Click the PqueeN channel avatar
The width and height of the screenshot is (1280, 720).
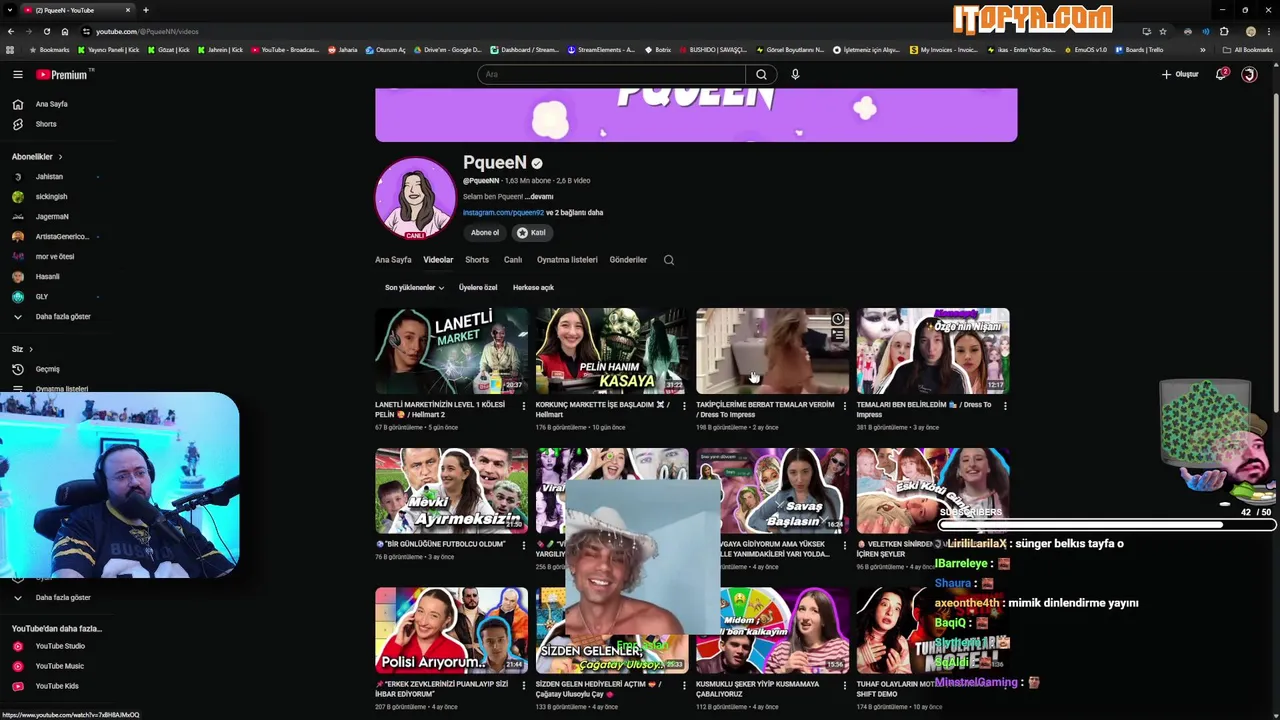click(415, 197)
